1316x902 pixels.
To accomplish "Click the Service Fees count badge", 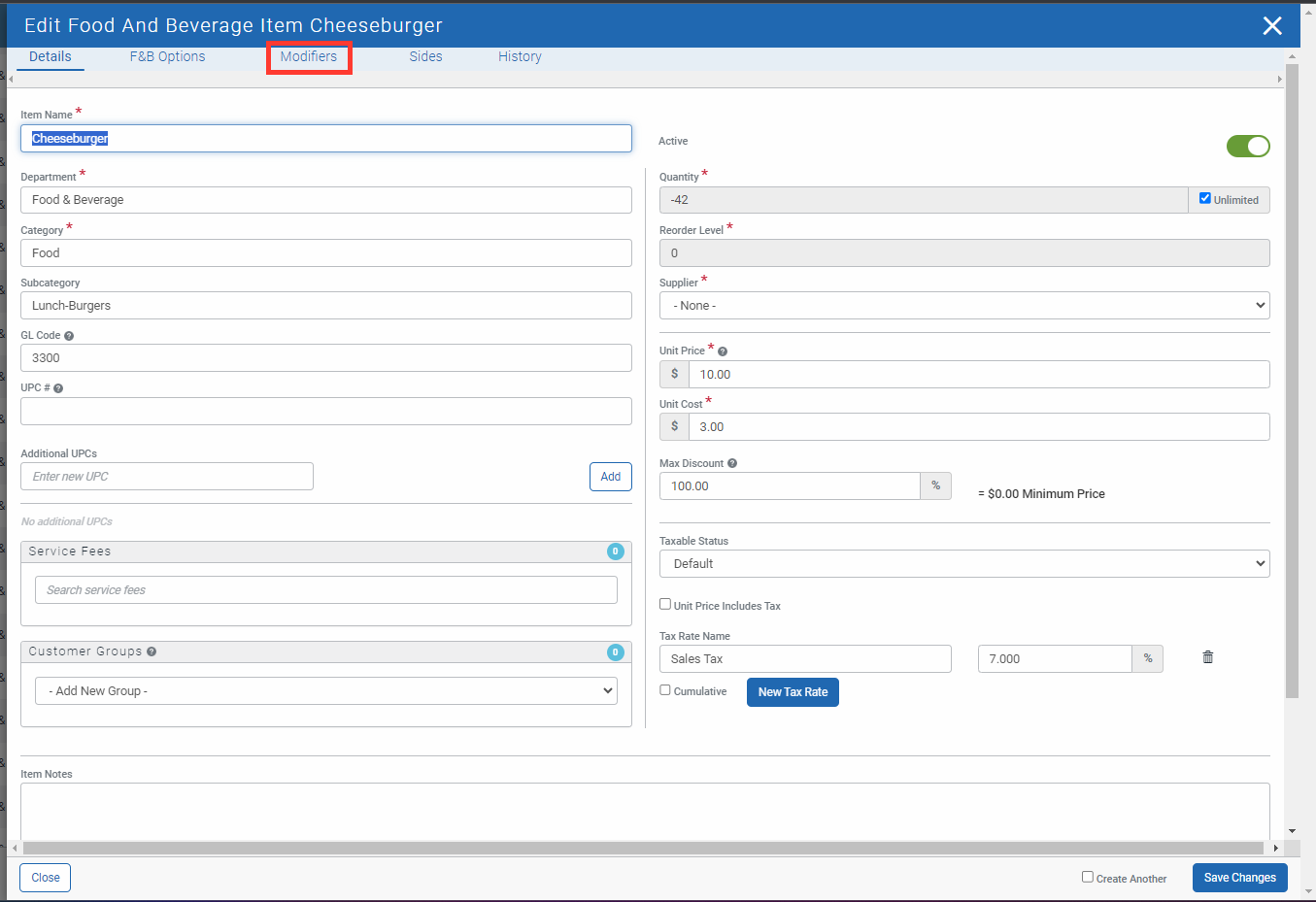I will coord(615,551).
